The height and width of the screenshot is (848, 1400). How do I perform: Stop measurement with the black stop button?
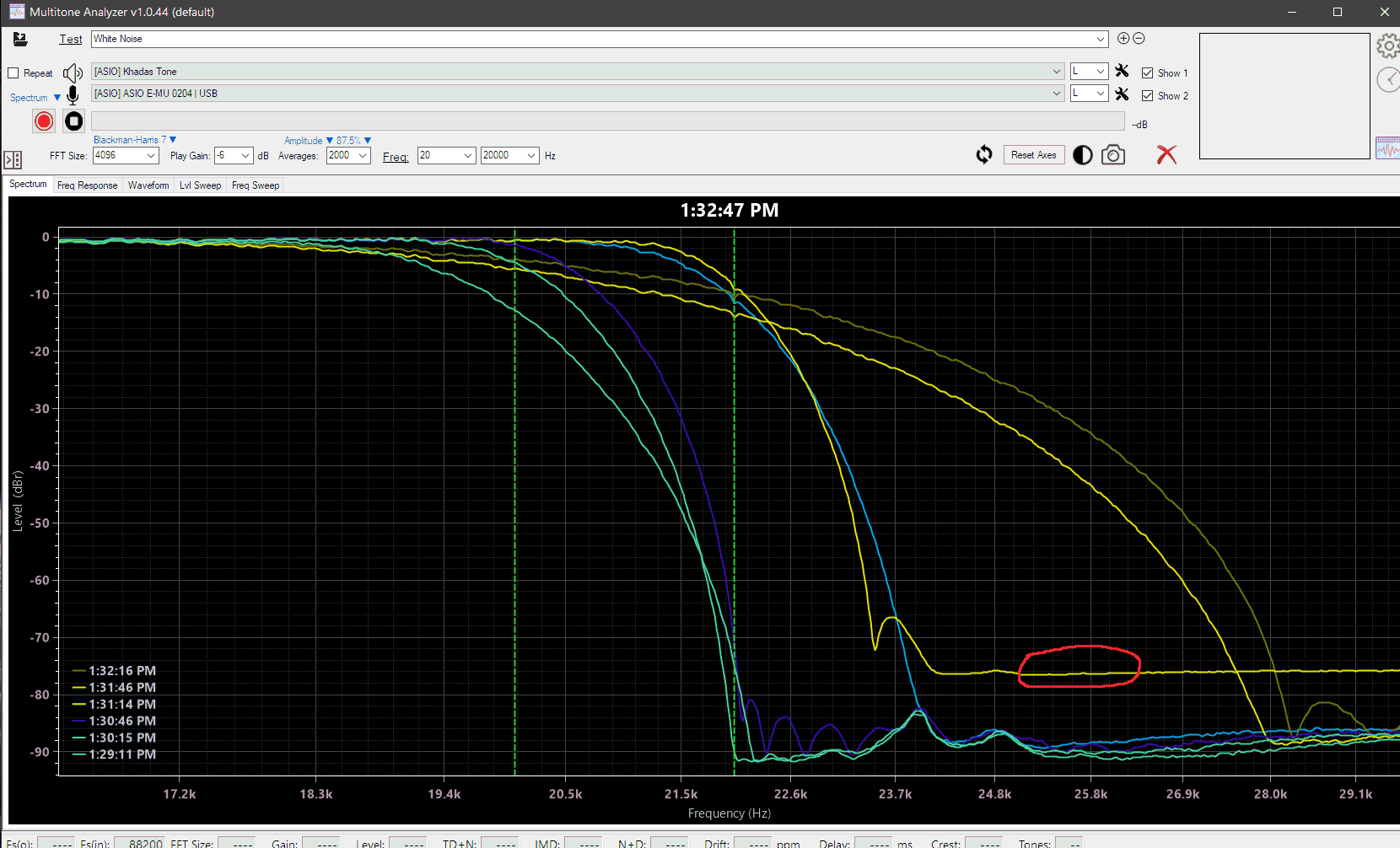pos(74,121)
